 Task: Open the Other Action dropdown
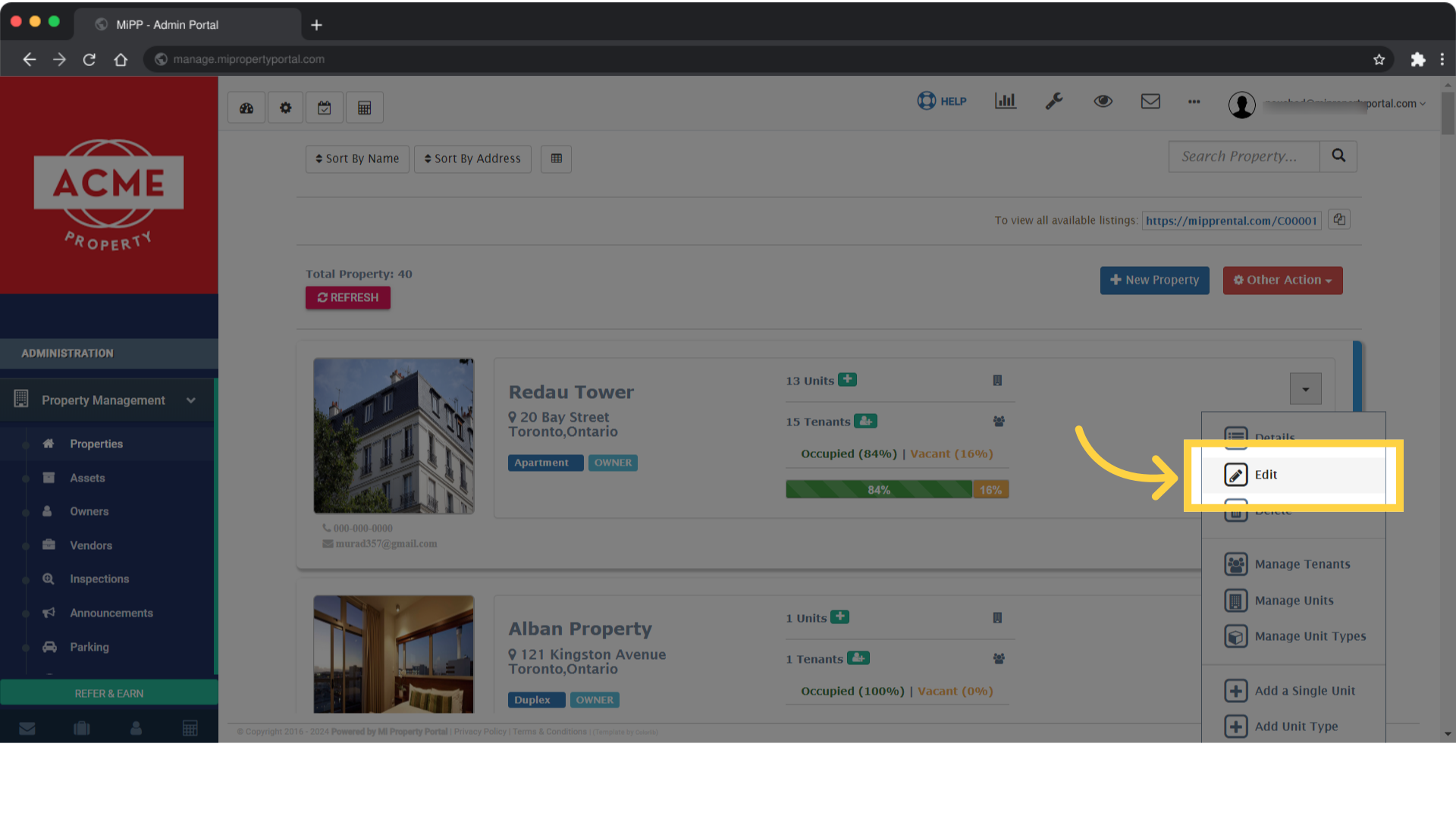tap(1282, 280)
